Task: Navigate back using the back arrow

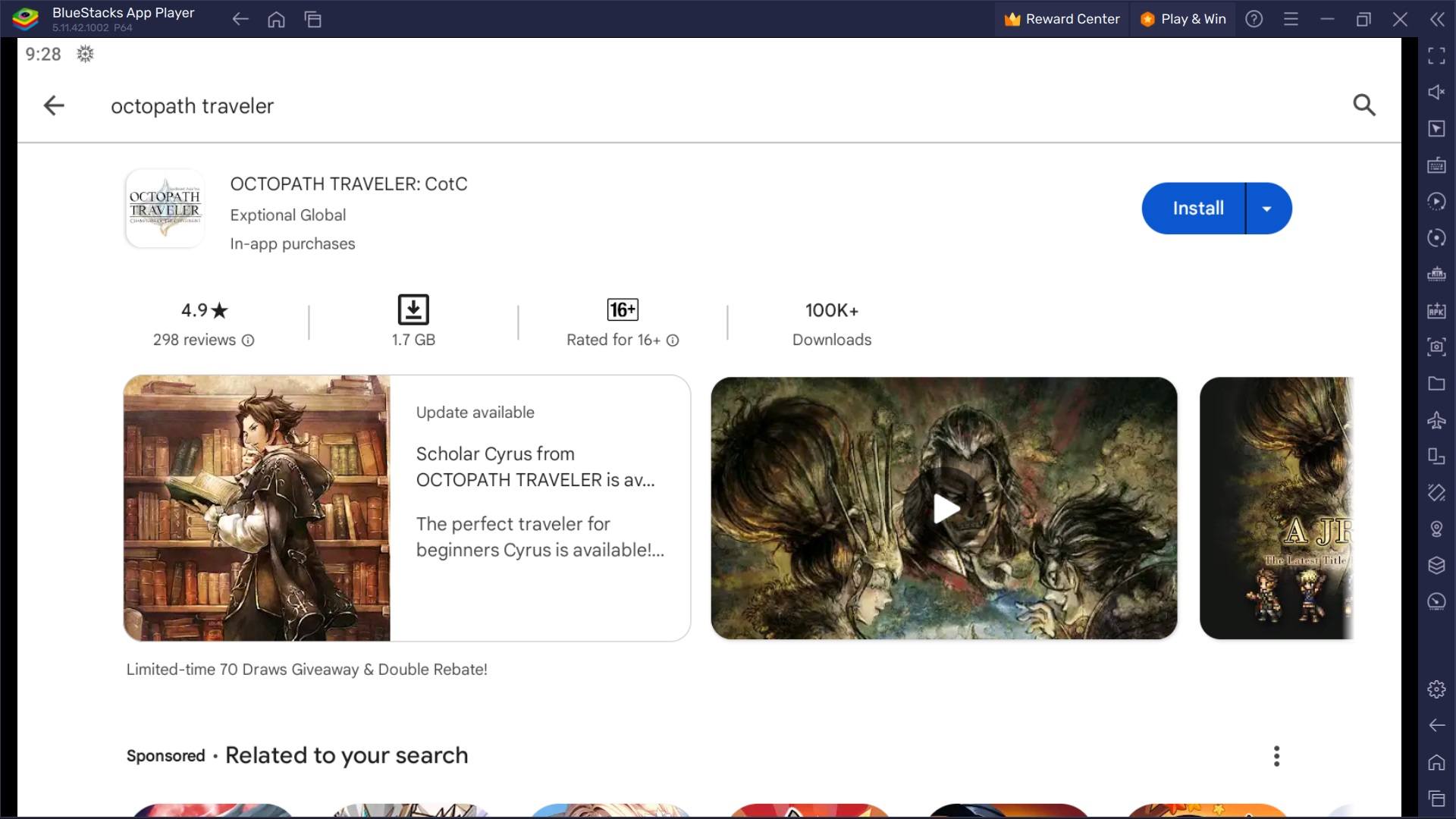Action: [x=54, y=104]
